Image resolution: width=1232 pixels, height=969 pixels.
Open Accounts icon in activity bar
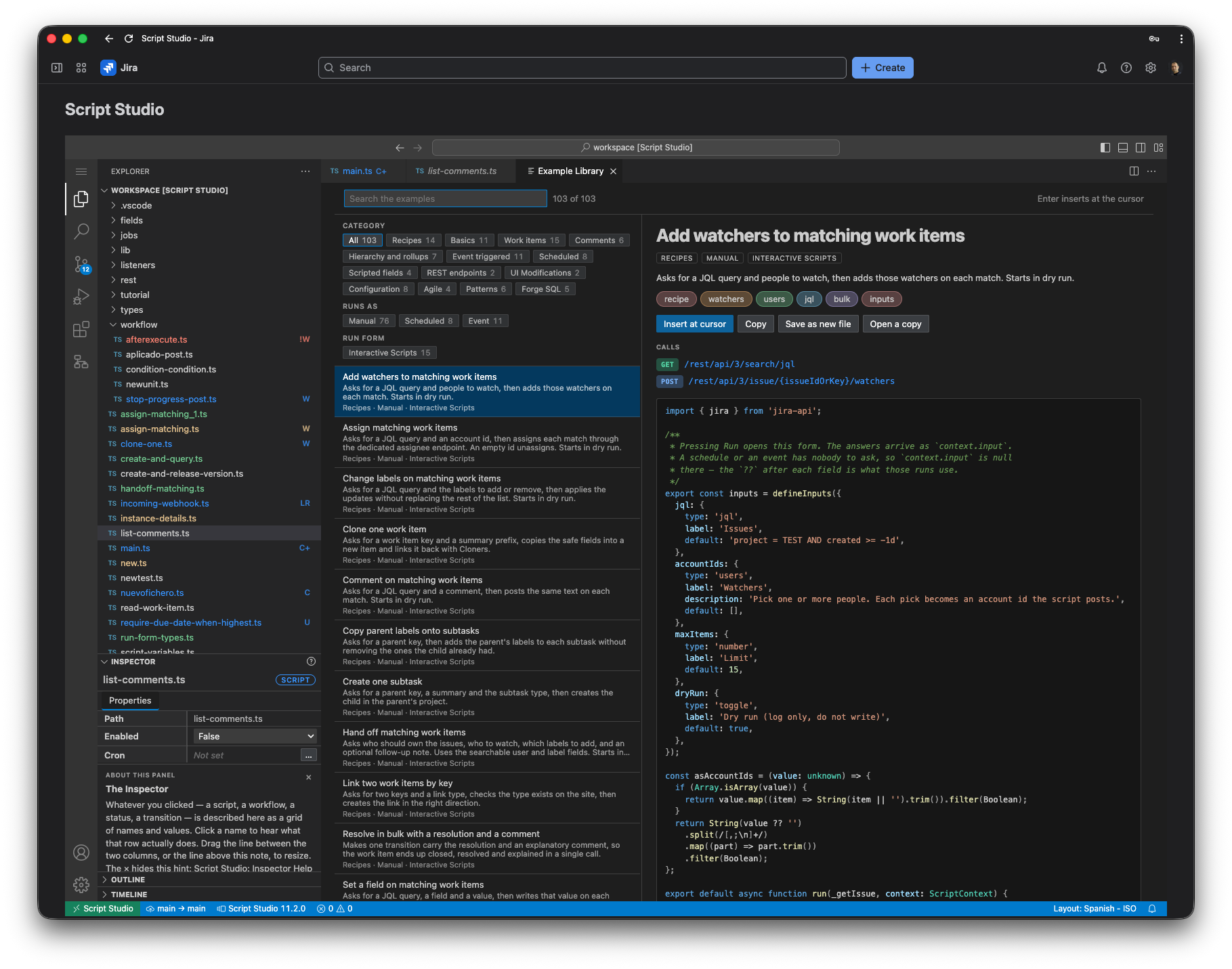pos(81,853)
